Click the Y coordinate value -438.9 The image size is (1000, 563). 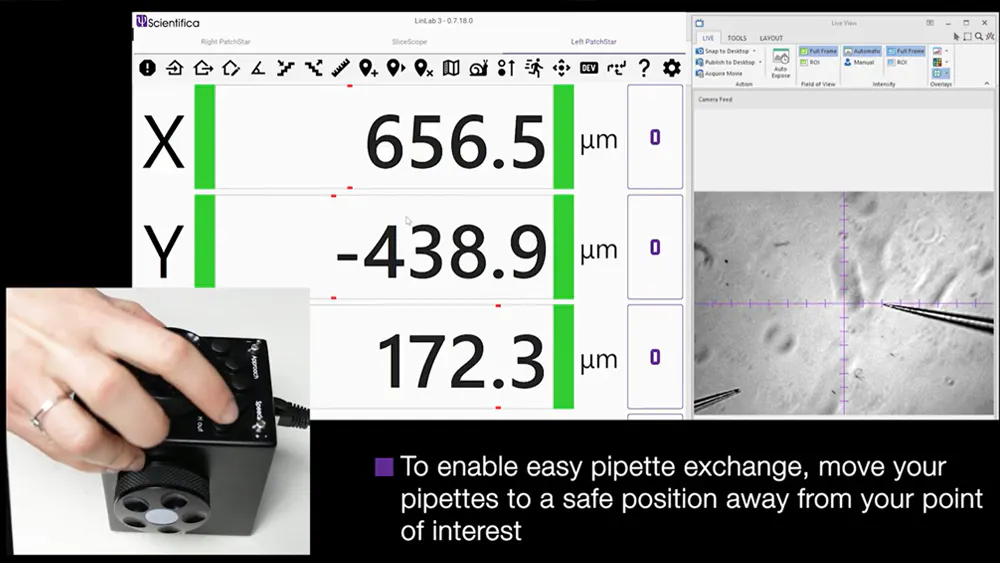click(x=441, y=250)
